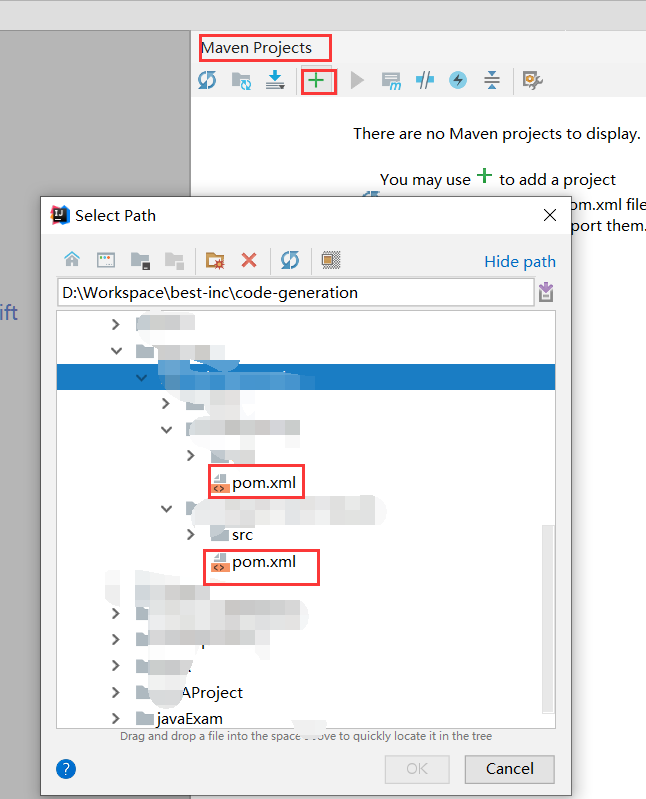Click Hide path link

[520, 261]
